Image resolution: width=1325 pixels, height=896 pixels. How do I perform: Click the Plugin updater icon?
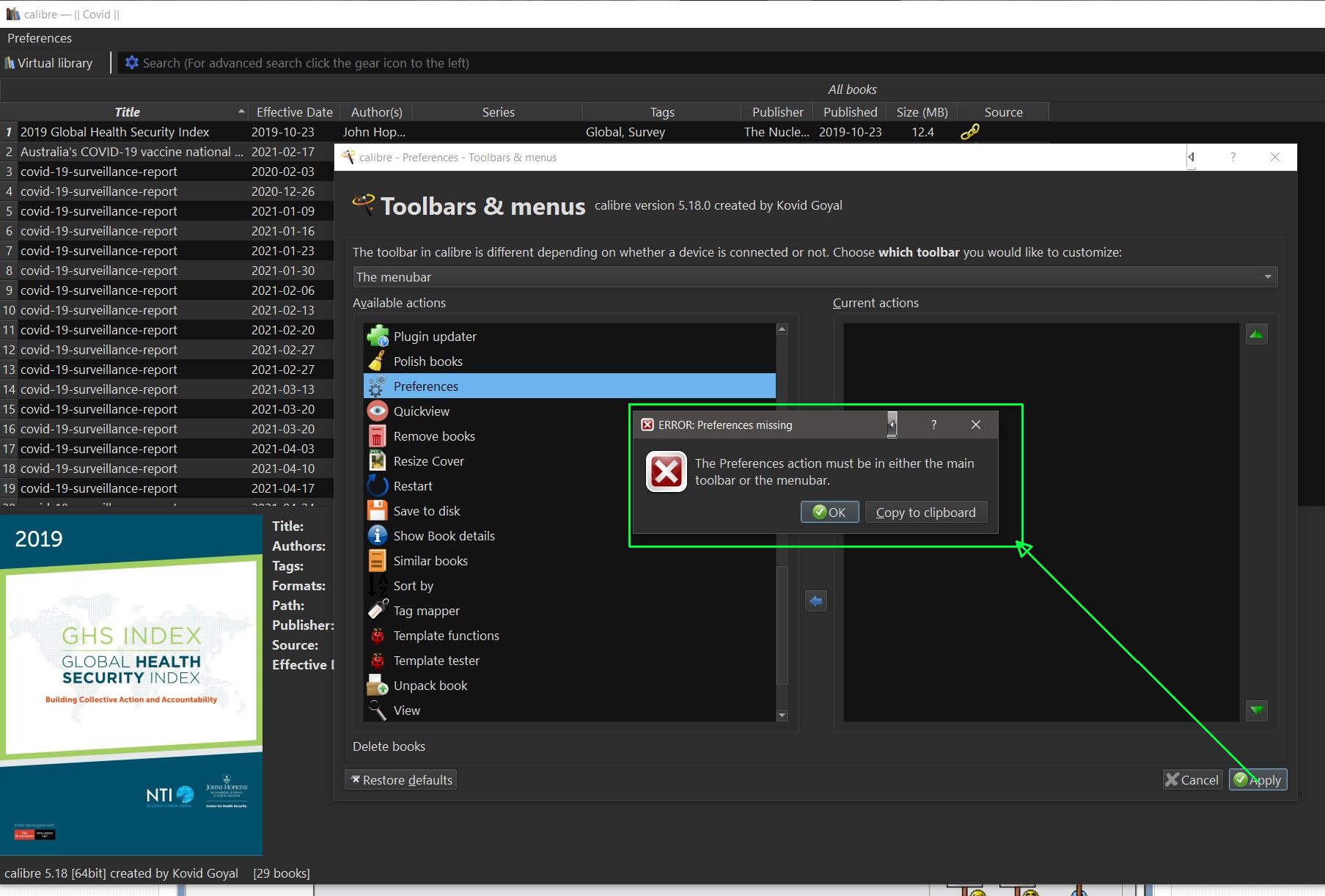pyautogui.click(x=378, y=337)
